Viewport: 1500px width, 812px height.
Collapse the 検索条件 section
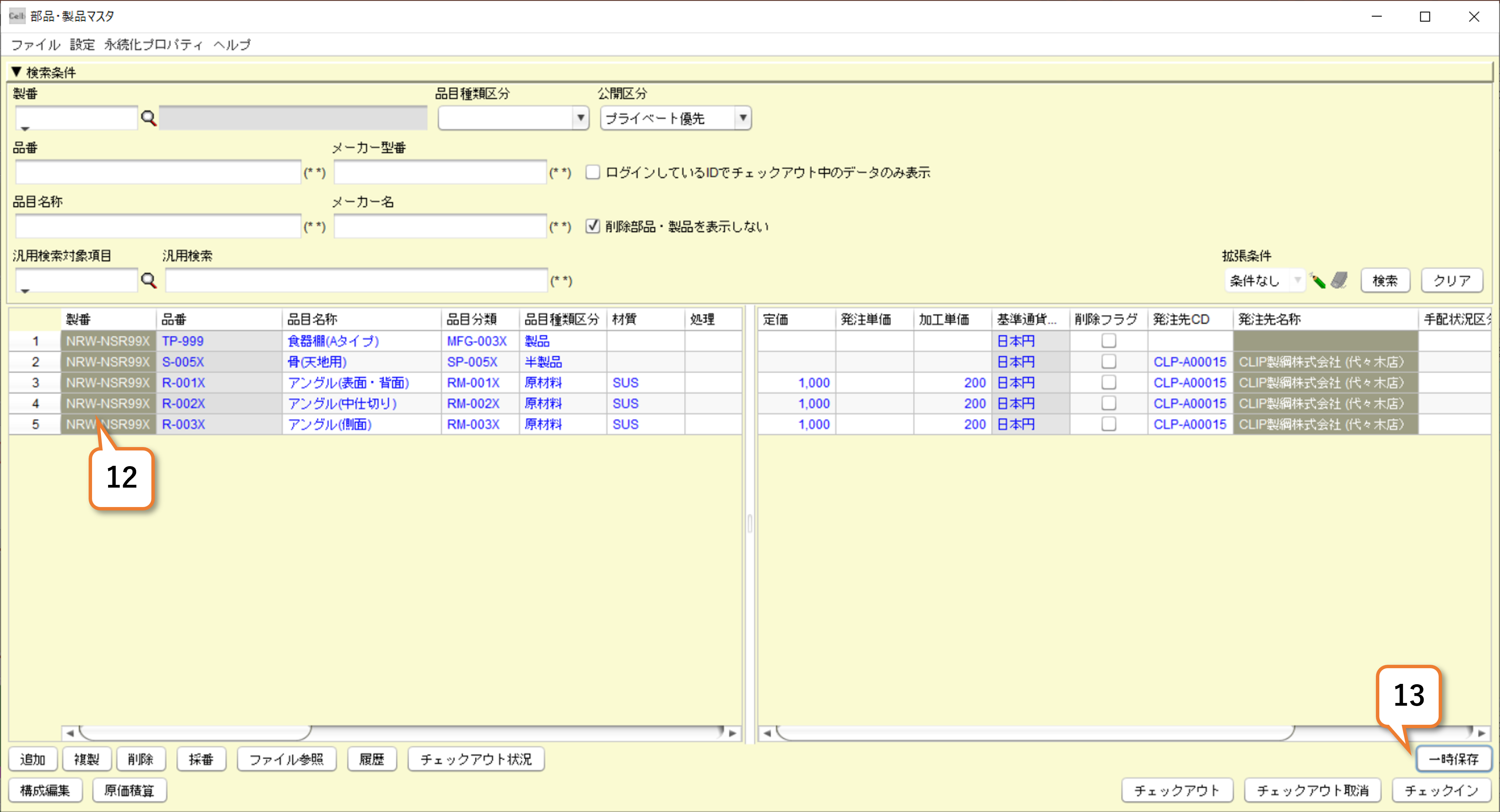pyautogui.click(x=16, y=72)
